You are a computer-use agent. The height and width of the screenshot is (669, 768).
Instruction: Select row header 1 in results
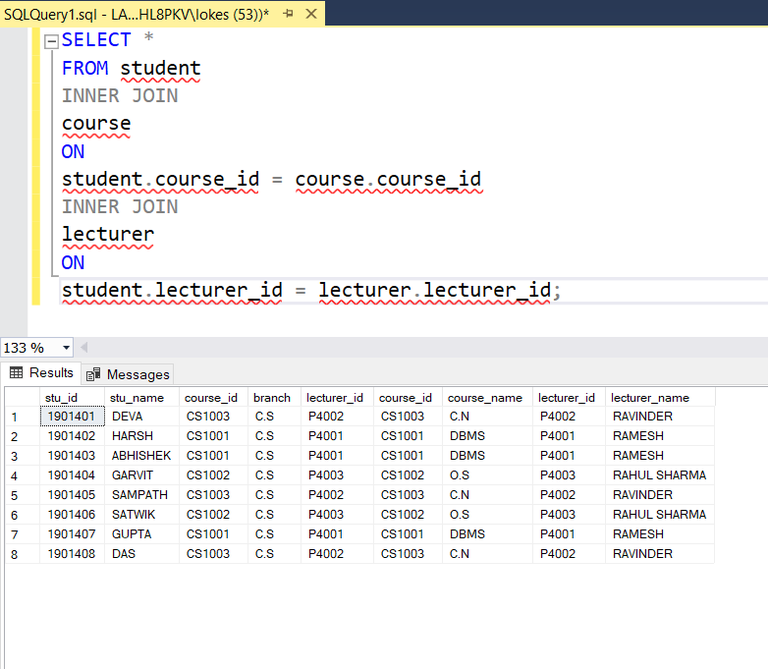[23, 417]
